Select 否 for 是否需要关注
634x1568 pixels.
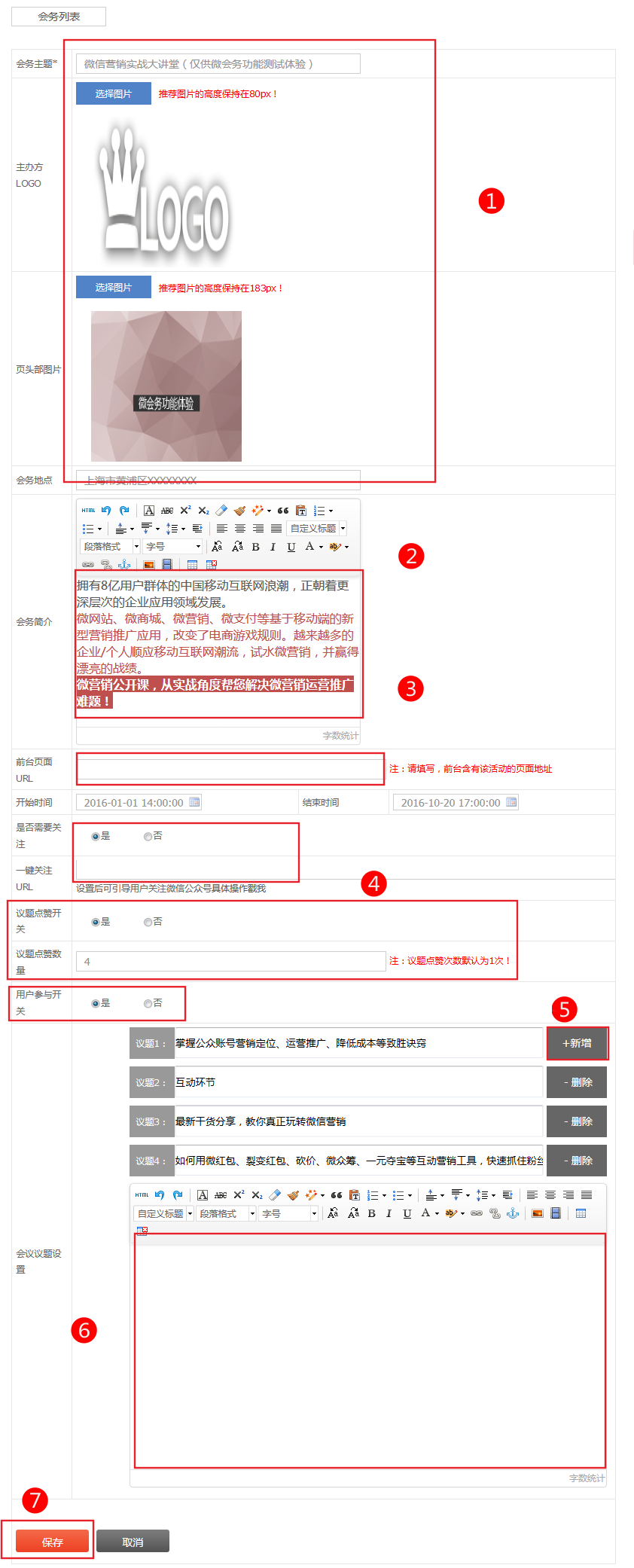[148, 836]
